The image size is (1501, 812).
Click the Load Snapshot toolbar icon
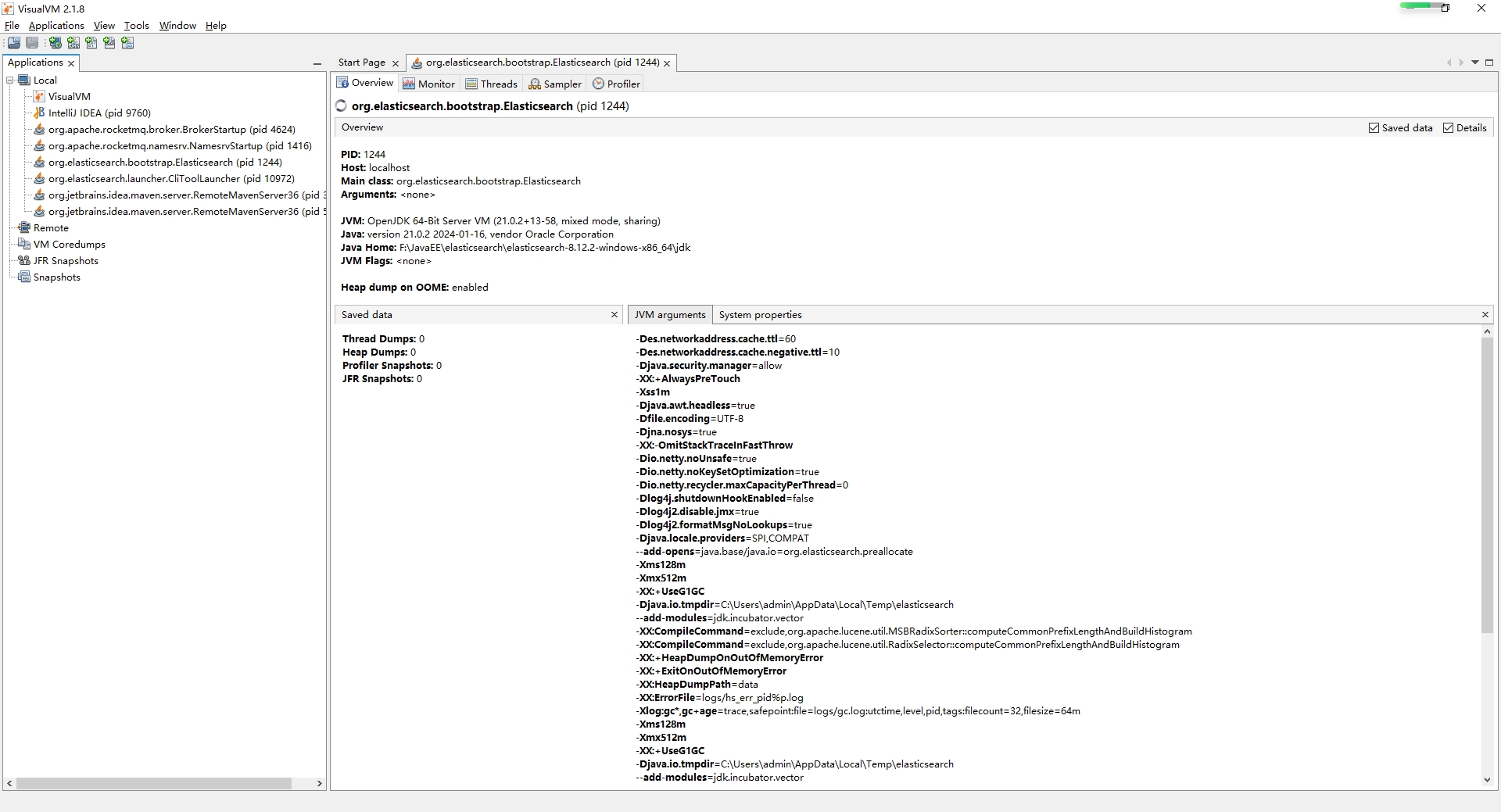click(14, 43)
